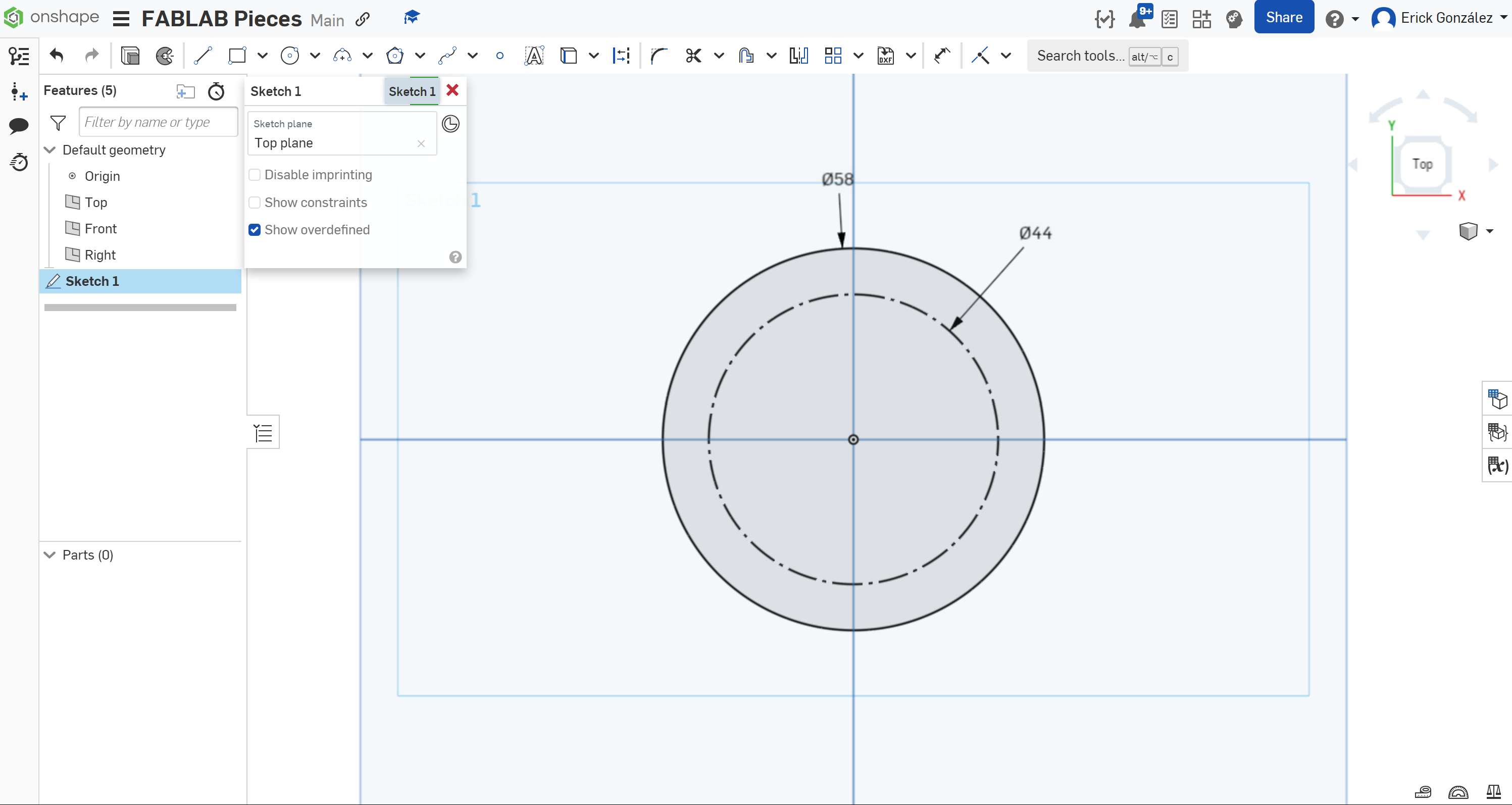
Task: Click in the Filter by name field
Action: click(159, 122)
